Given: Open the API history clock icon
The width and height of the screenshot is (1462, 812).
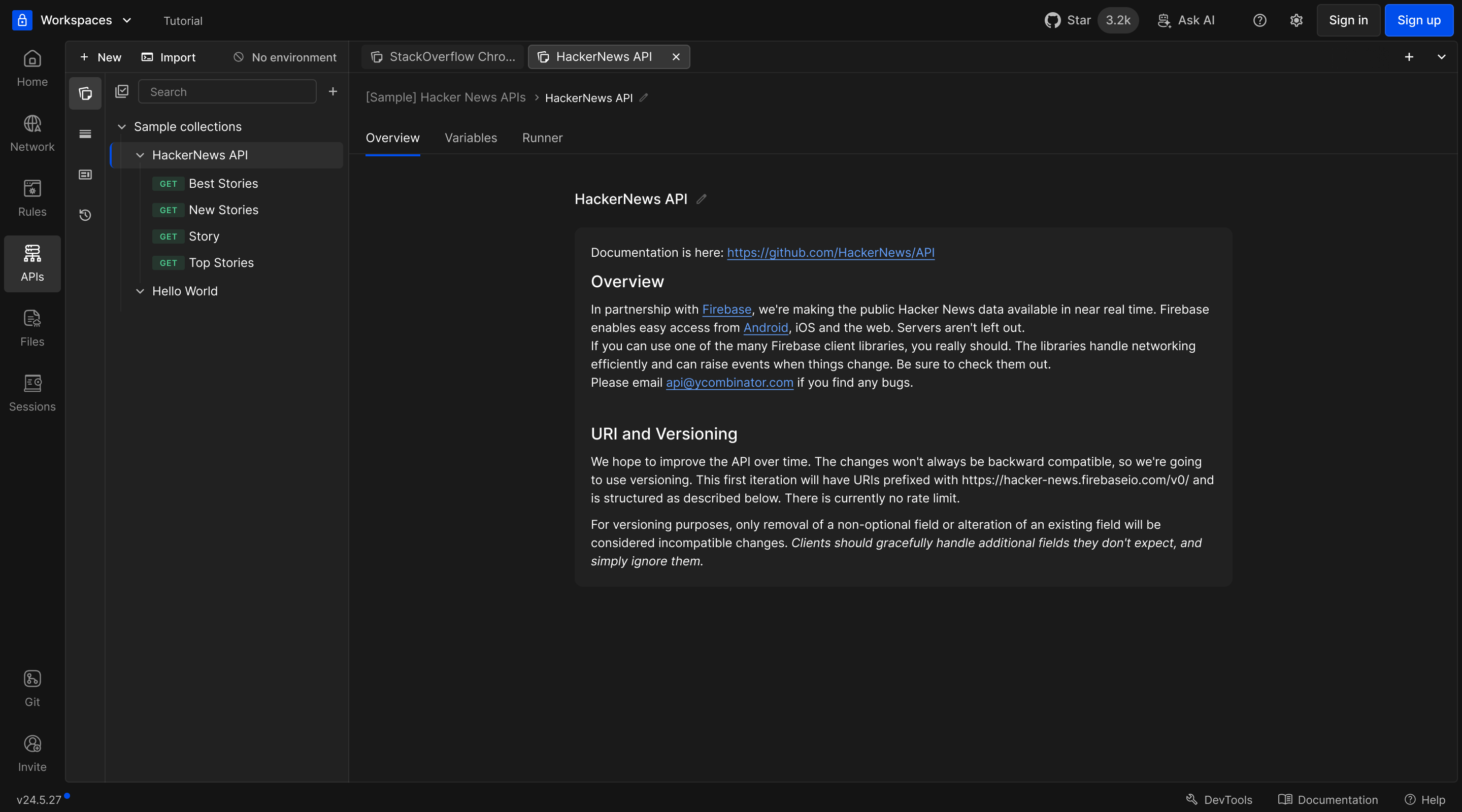Looking at the screenshot, I should (x=85, y=215).
